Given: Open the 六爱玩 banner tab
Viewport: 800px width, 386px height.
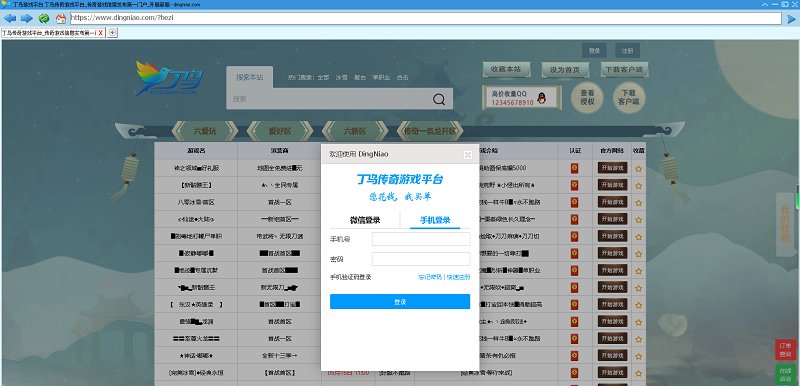Looking at the screenshot, I should pyautogui.click(x=205, y=131).
